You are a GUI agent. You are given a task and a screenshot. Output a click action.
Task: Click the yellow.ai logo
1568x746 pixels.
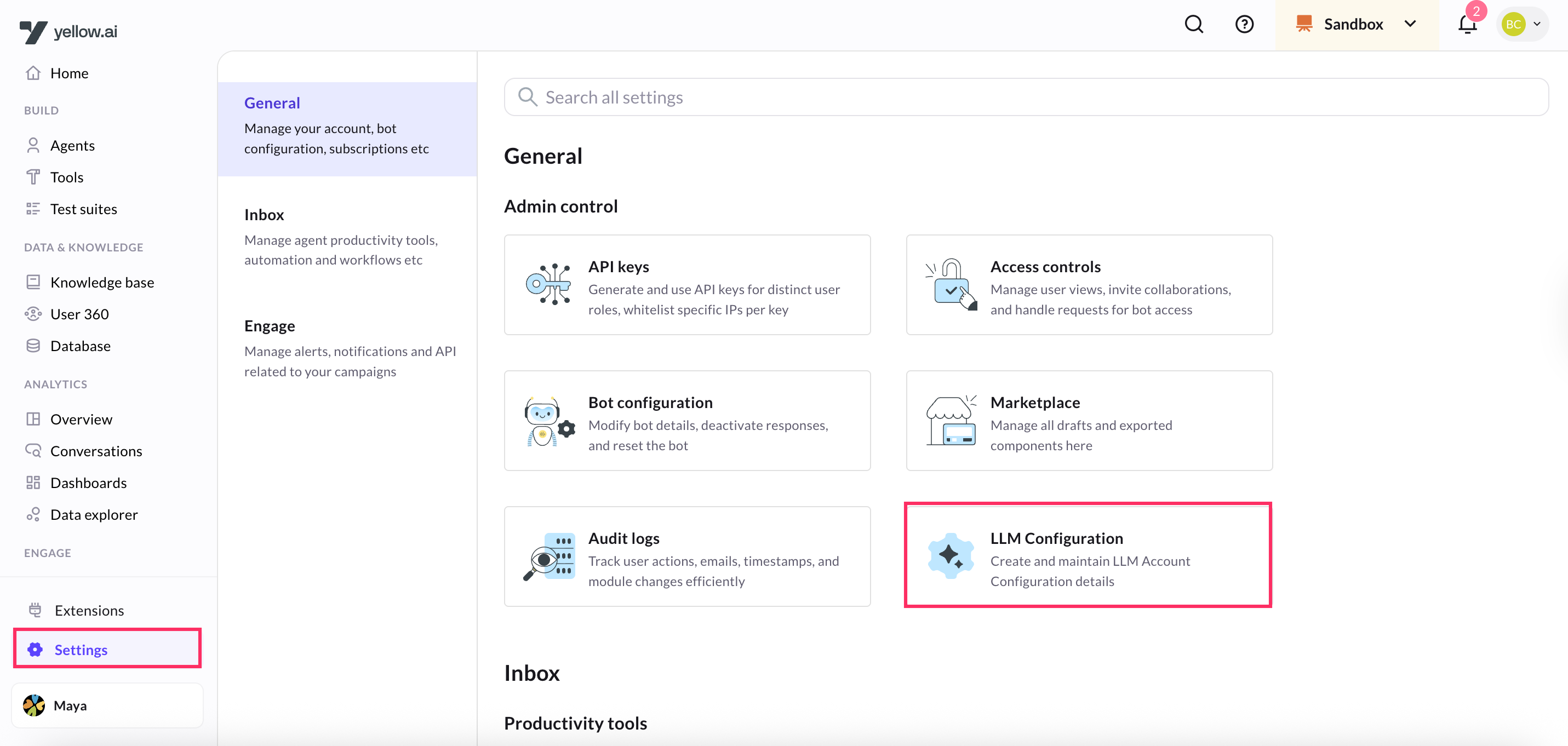[68, 32]
